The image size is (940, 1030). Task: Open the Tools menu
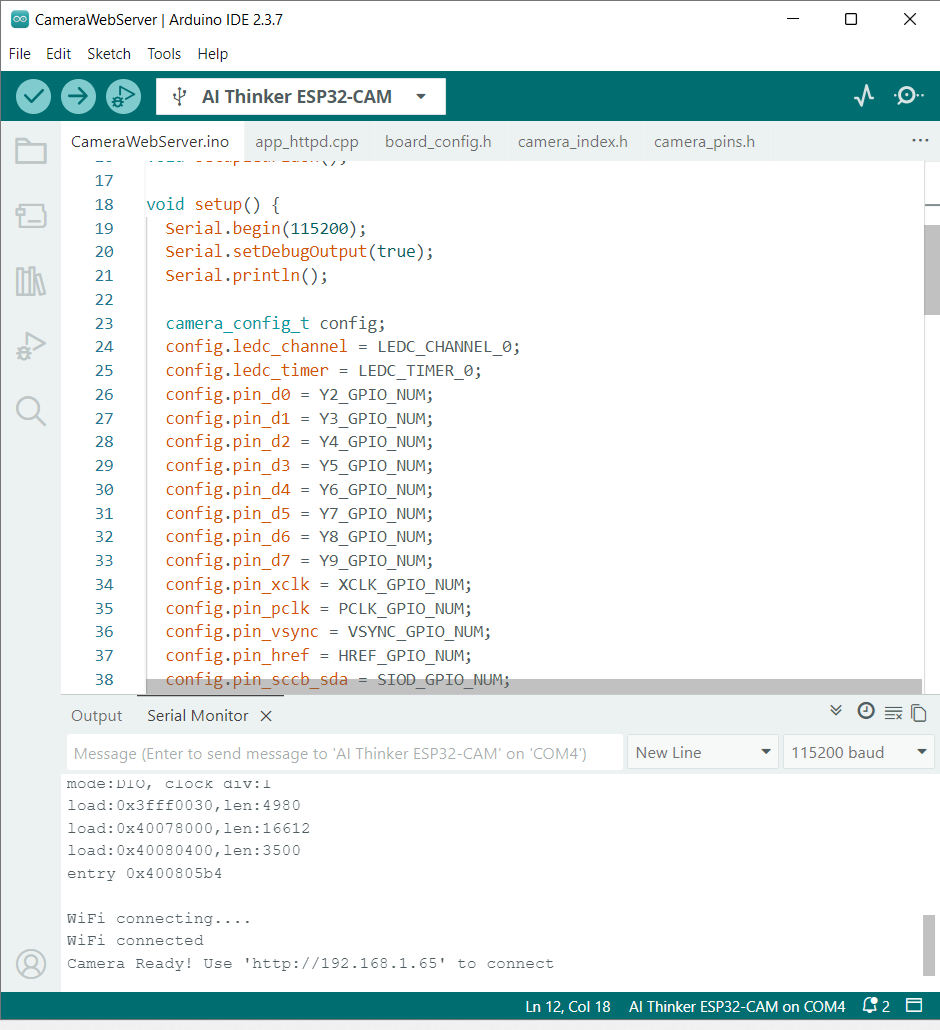(x=164, y=54)
